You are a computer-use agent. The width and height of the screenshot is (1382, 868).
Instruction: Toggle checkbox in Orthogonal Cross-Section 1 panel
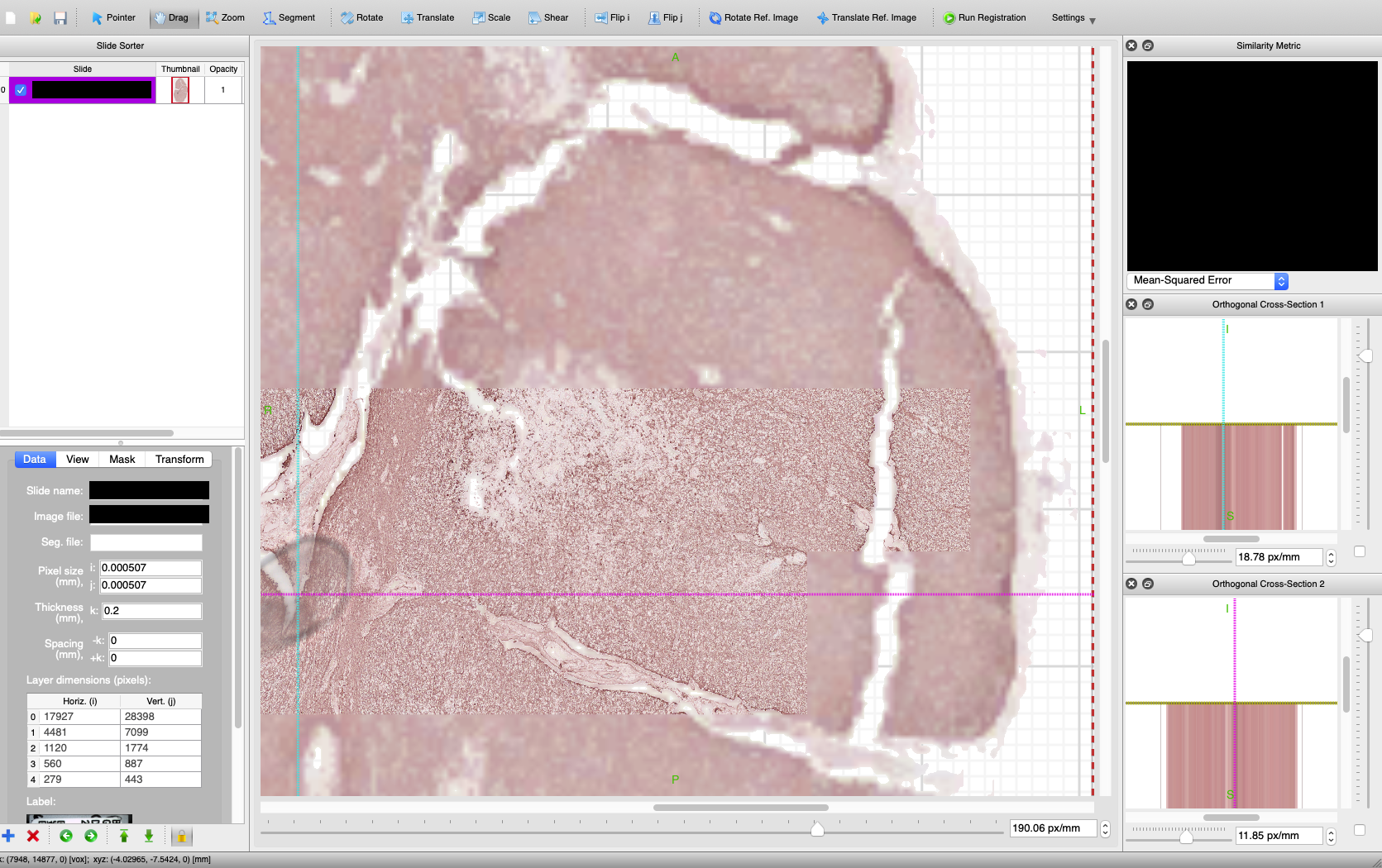tap(1359, 551)
